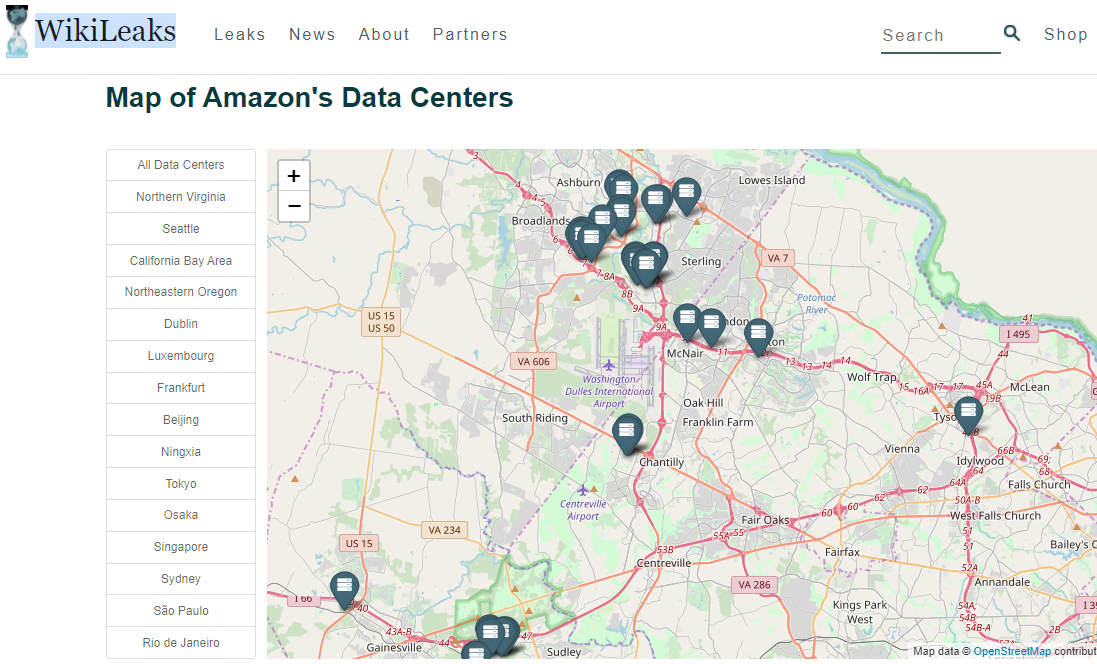Click data center marker near Gainesville I-66
Image resolution: width=1097 pixels, height=664 pixels.
(345, 589)
